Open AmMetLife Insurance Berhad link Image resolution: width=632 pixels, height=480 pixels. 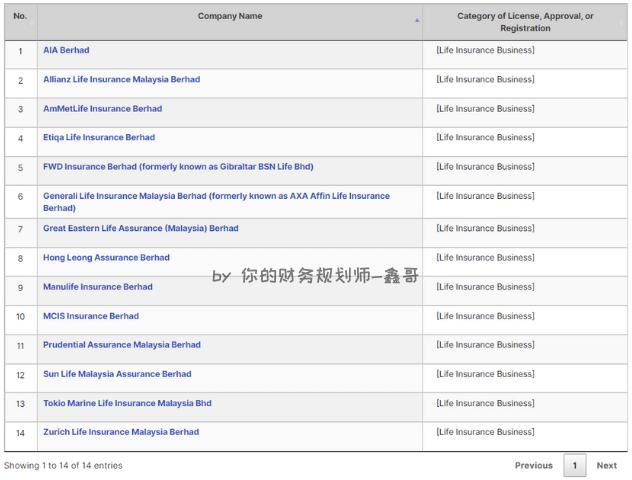tap(103, 109)
